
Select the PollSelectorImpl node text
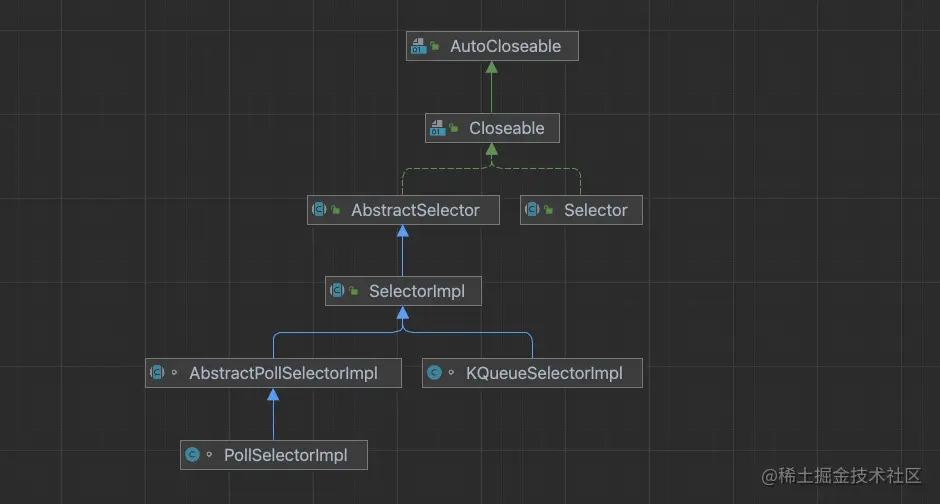(x=285, y=455)
